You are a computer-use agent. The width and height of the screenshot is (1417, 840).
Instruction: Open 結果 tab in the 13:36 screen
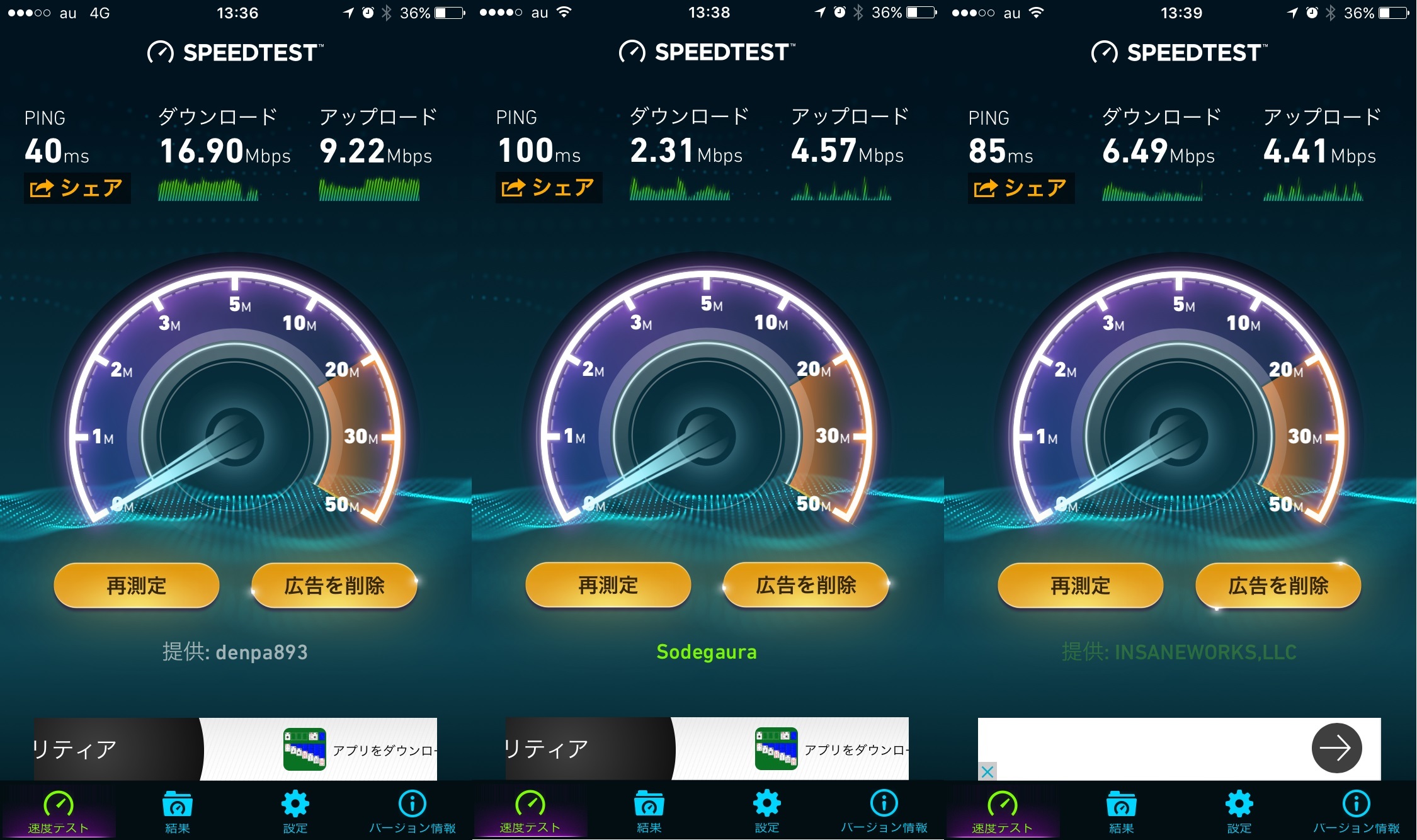point(177,811)
